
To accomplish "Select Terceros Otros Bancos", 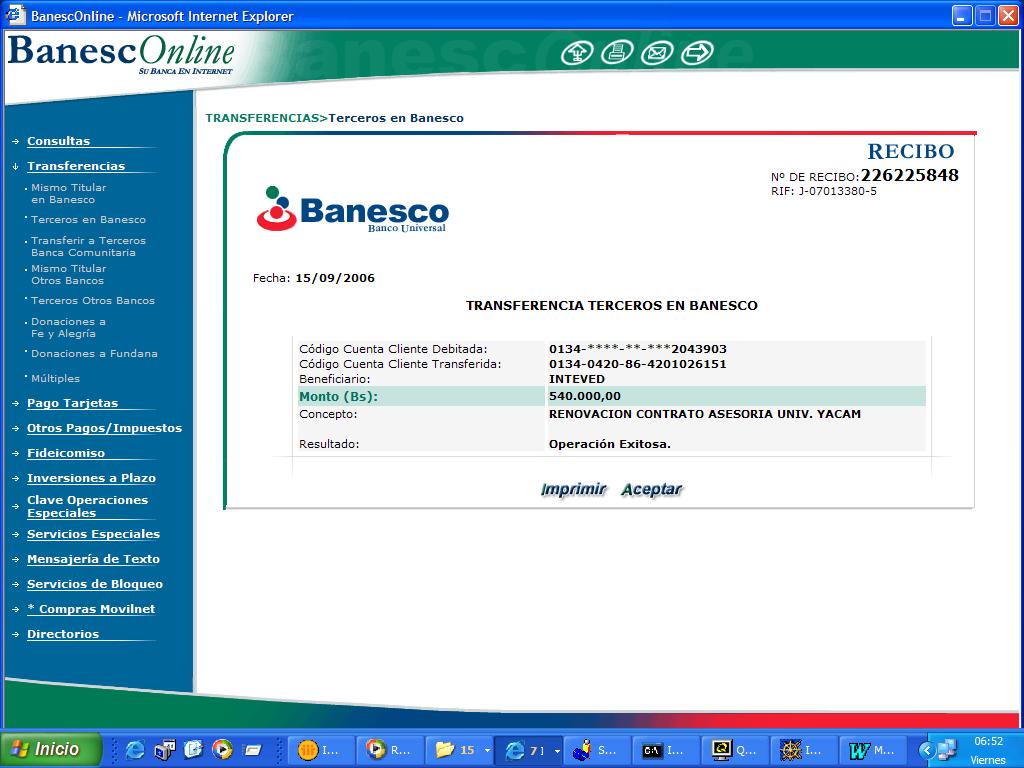I will tap(93, 300).
